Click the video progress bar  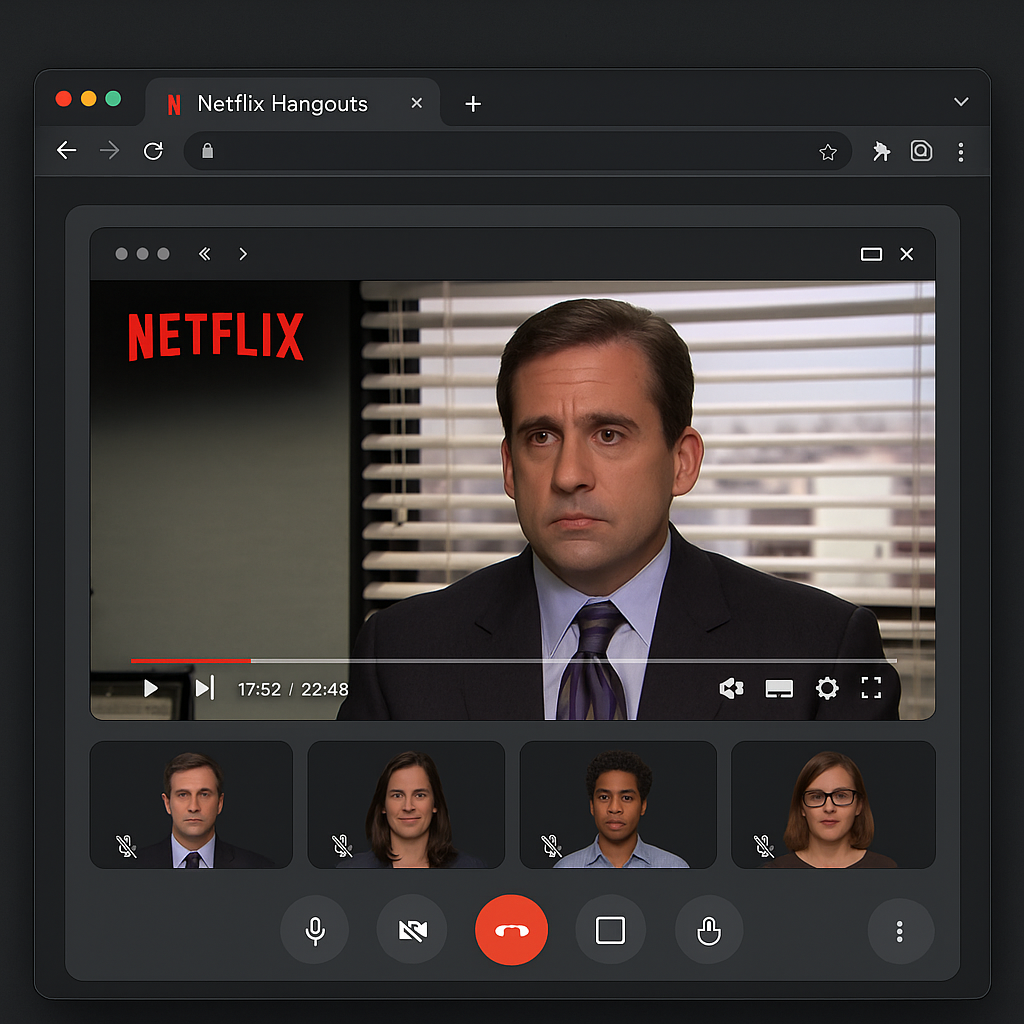pyautogui.click(x=512, y=661)
